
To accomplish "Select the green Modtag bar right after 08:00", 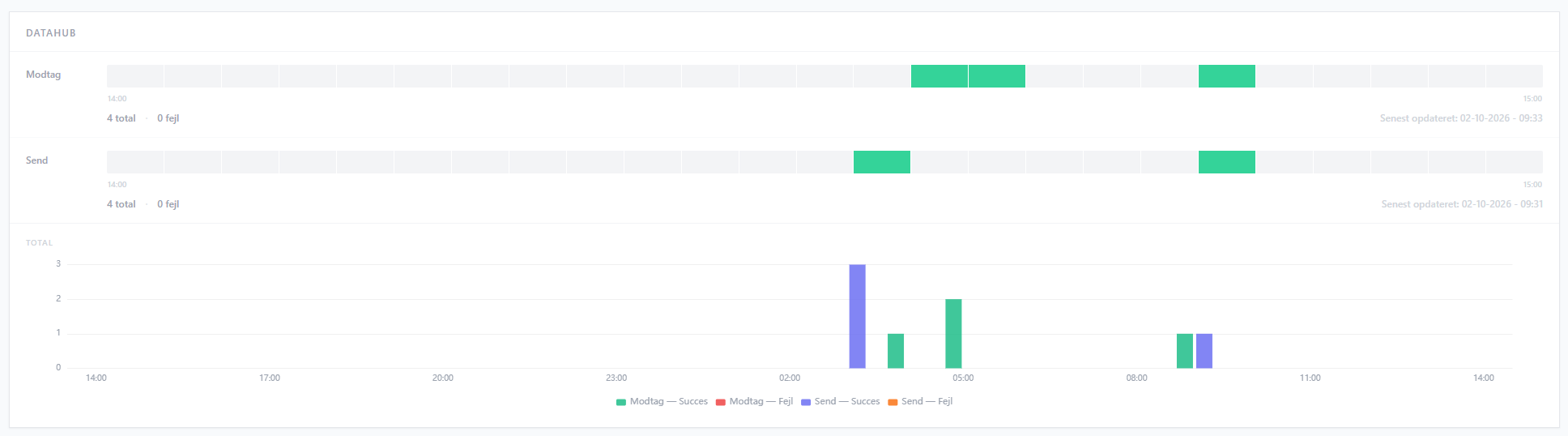I will [x=1185, y=351].
